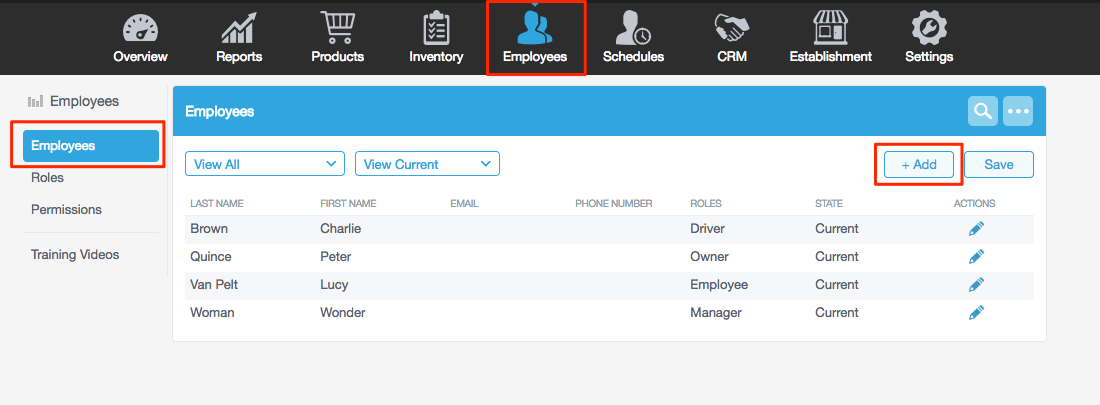Open the Training Videos link

pyautogui.click(x=75, y=255)
